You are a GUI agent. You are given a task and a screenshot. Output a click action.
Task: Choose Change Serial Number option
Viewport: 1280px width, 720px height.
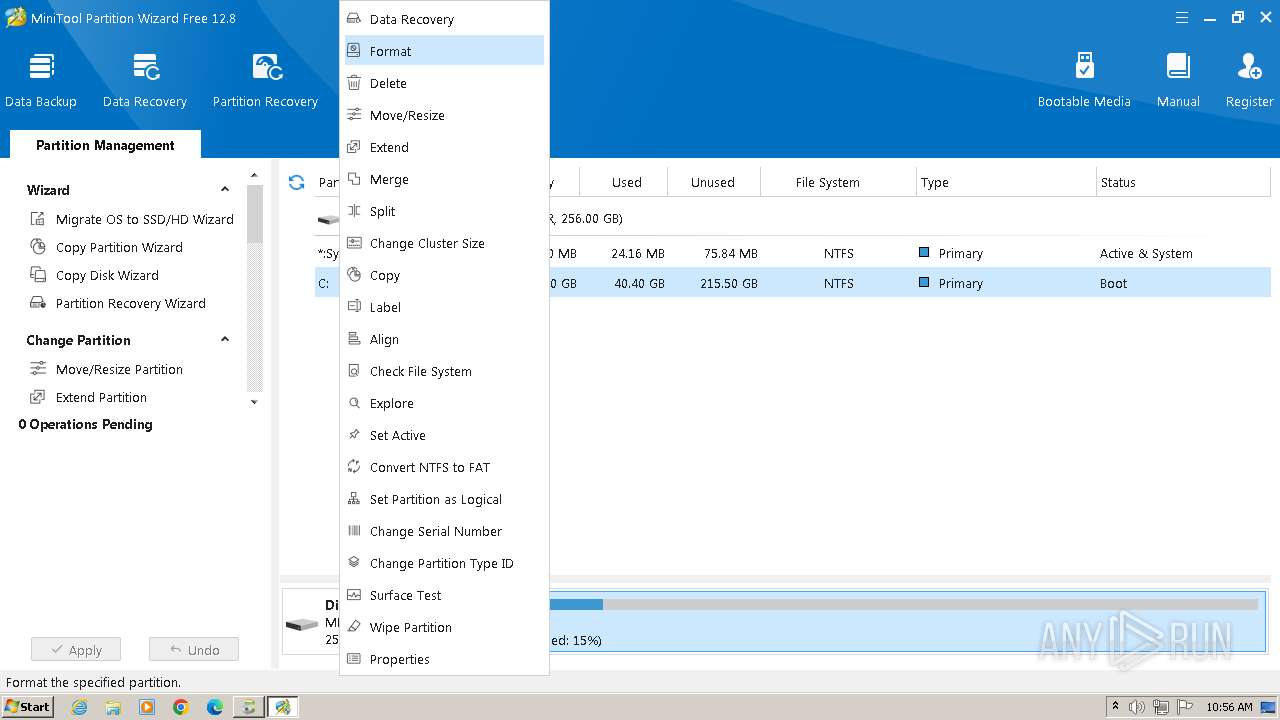point(444,531)
